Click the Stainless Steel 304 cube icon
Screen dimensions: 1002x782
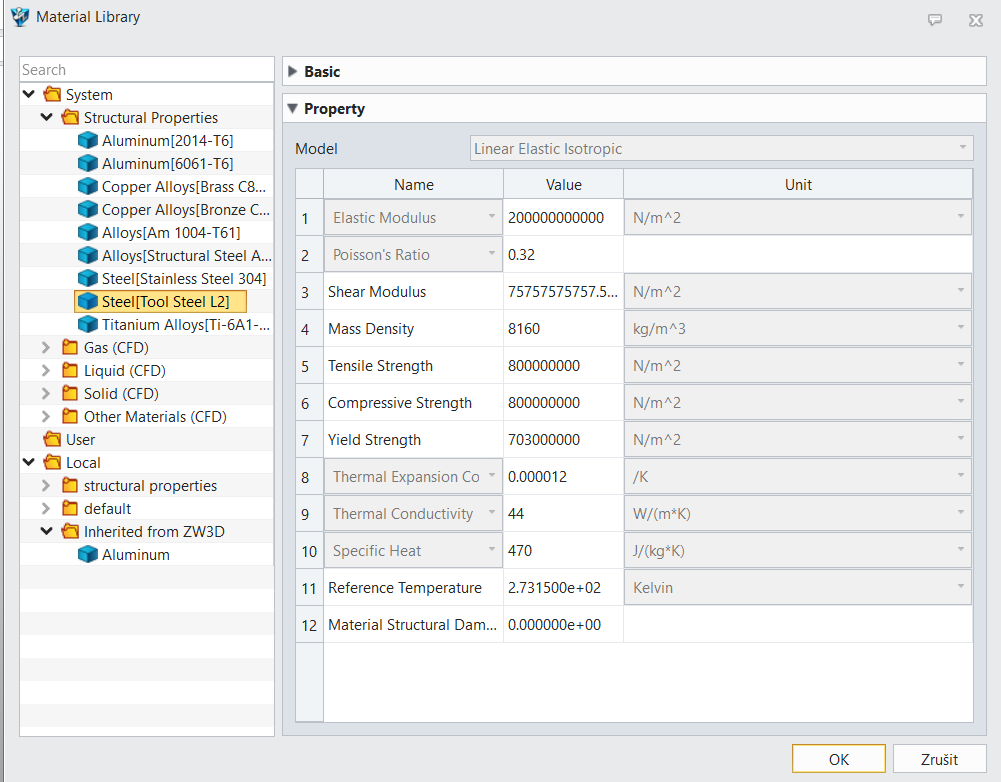[88, 279]
